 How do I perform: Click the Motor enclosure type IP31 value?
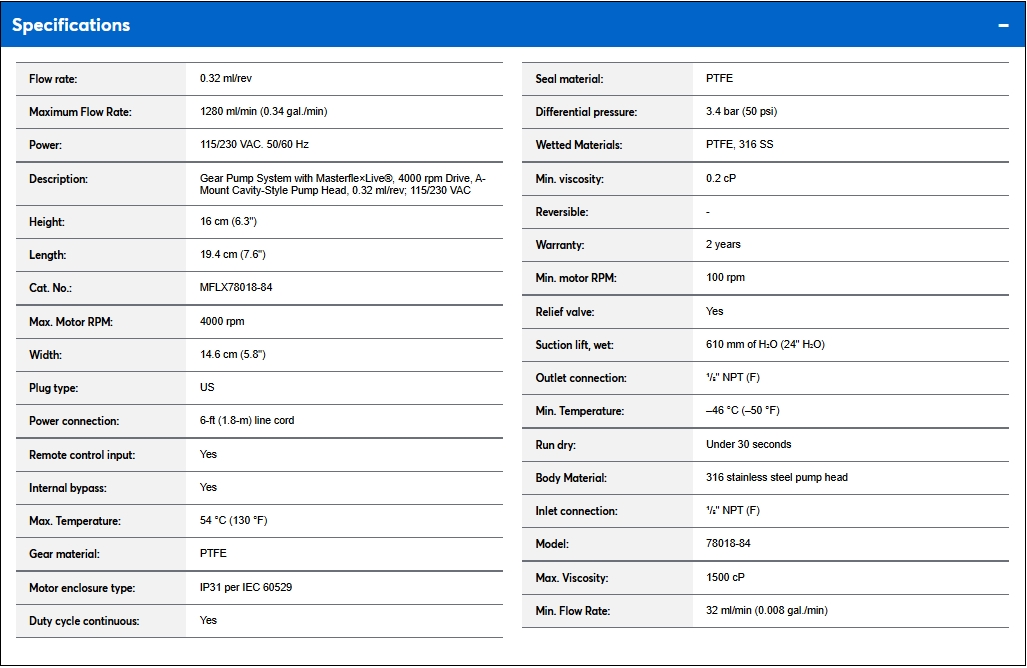[246, 588]
